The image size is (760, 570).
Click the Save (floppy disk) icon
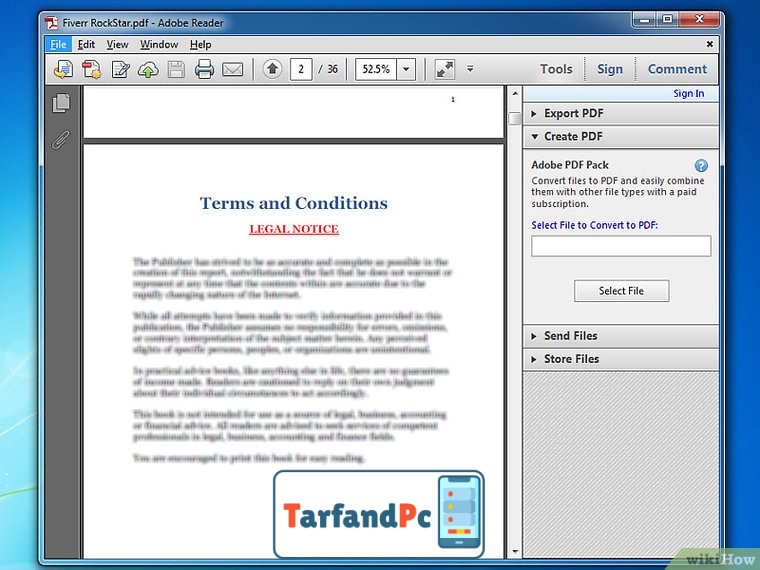[x=176, y=70]
